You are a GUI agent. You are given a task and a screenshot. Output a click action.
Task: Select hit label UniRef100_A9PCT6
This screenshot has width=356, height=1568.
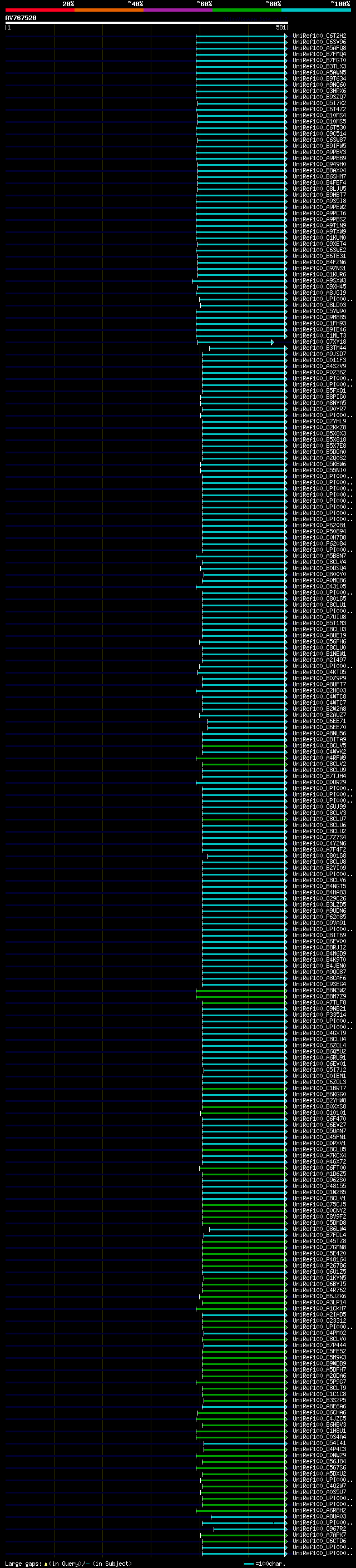[319, 213]
